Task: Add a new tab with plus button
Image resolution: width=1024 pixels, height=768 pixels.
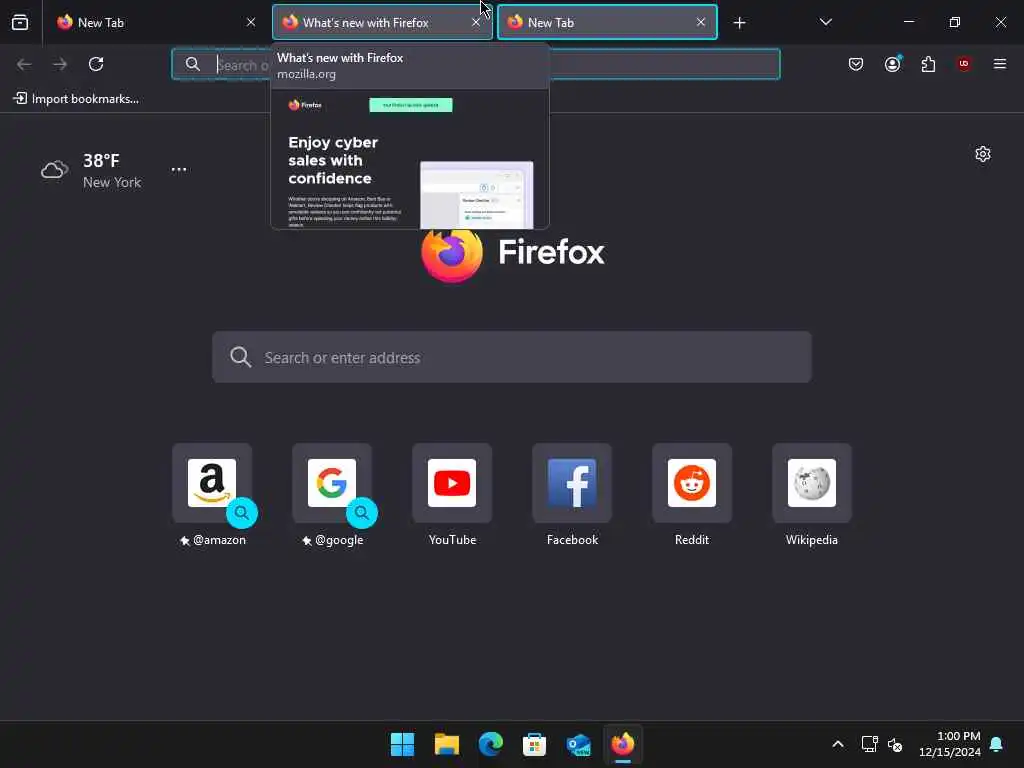Action: 739,23
